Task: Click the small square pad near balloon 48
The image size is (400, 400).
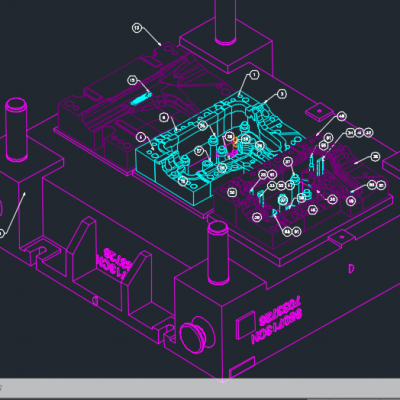Action: (319, 111)
